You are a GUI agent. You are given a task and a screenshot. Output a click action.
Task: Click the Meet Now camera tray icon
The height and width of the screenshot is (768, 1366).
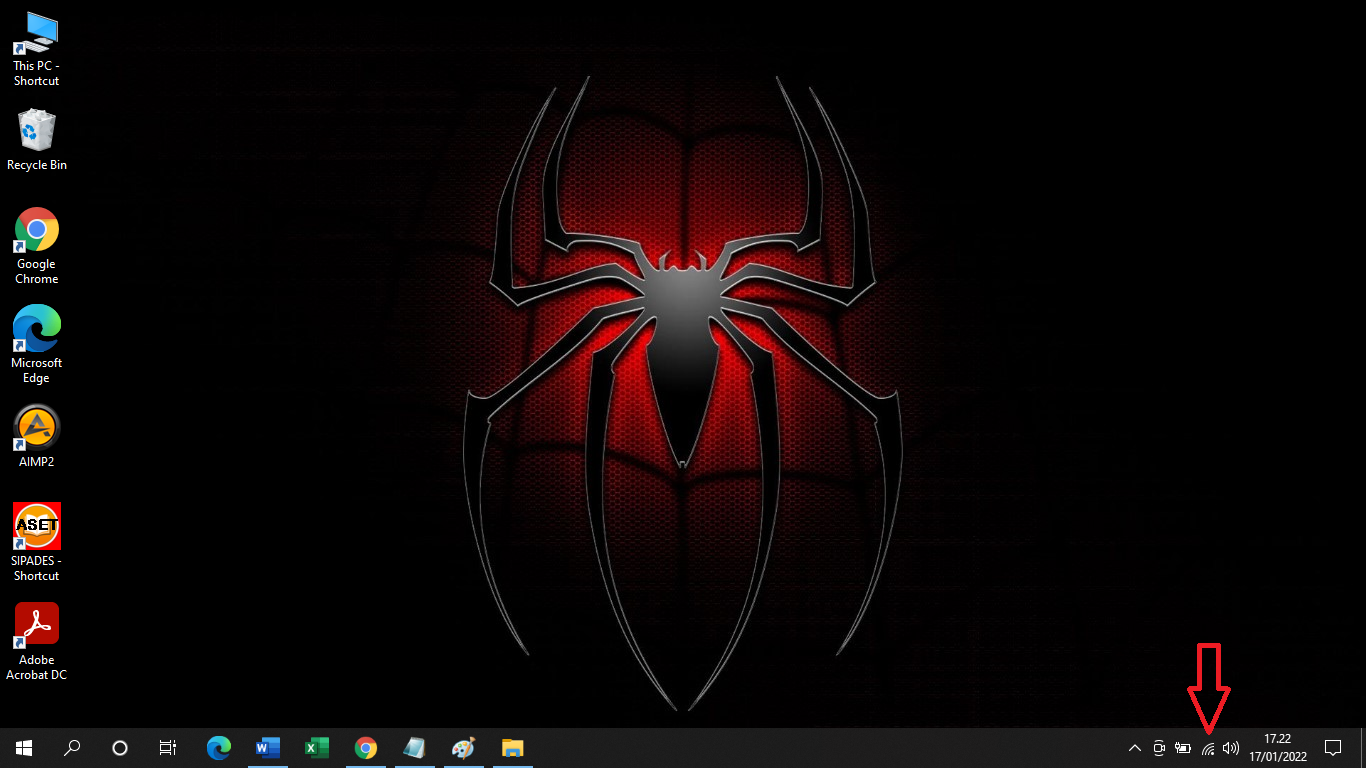(x=1159, y=748)
